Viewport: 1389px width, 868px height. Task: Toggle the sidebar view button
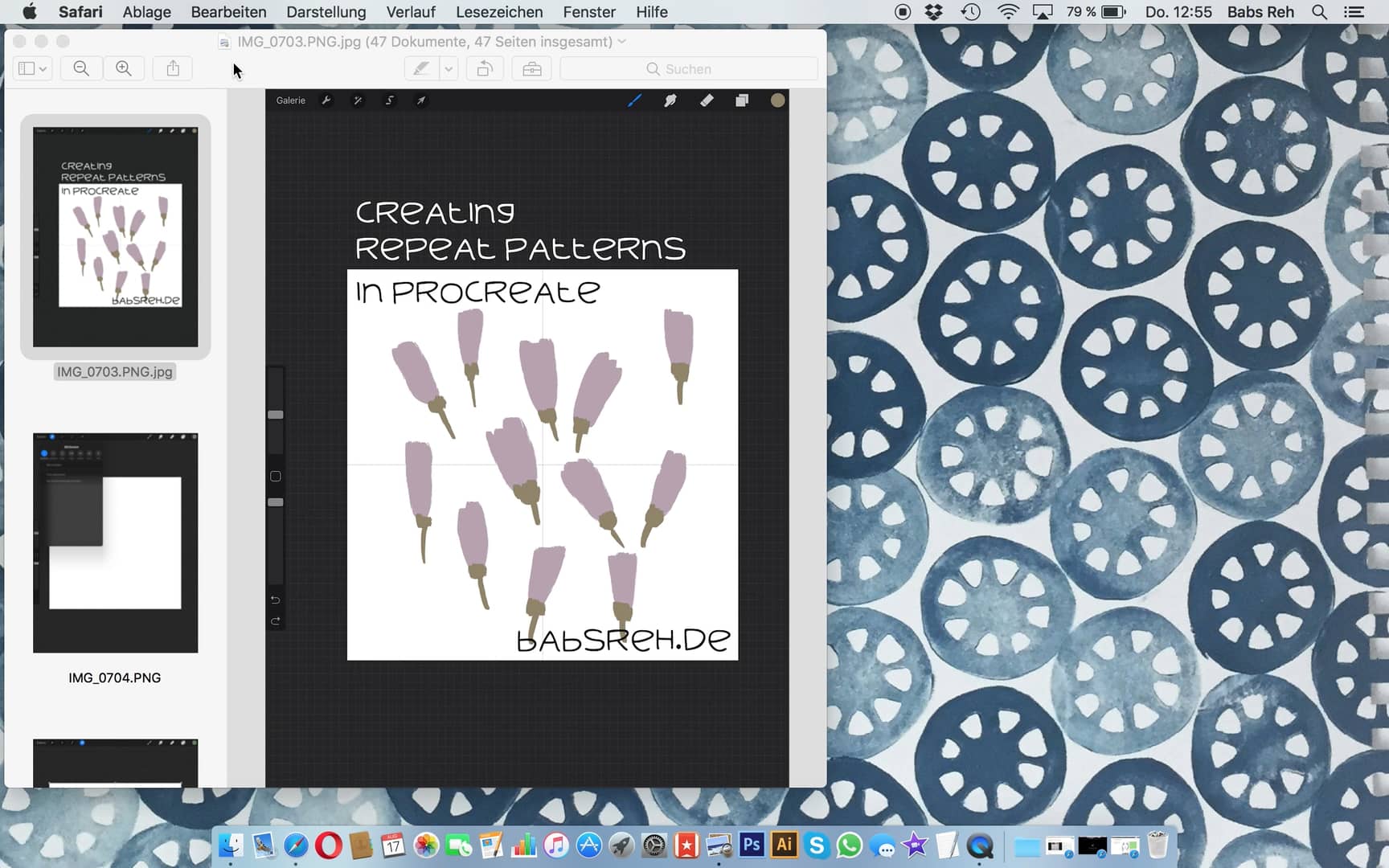click(x=25, y=68)
